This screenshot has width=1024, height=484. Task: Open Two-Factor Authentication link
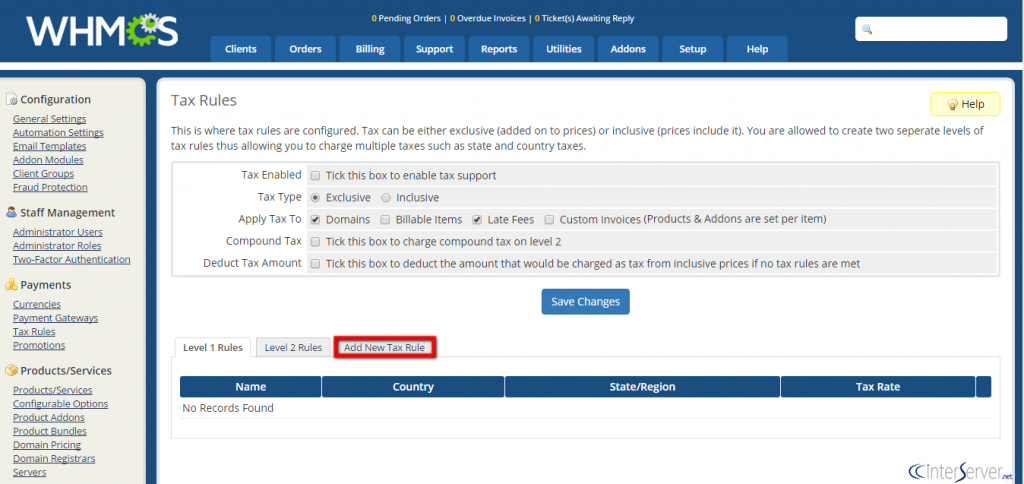pos(72,259)
